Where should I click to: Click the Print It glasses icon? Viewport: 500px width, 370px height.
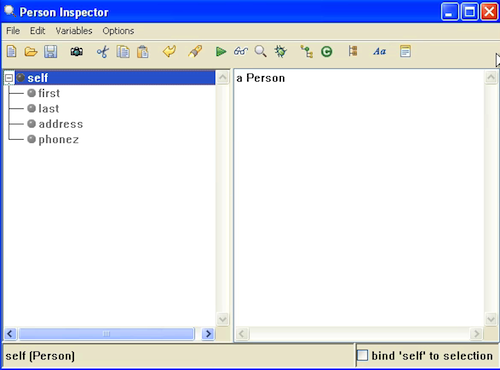[x=241, y=52]
